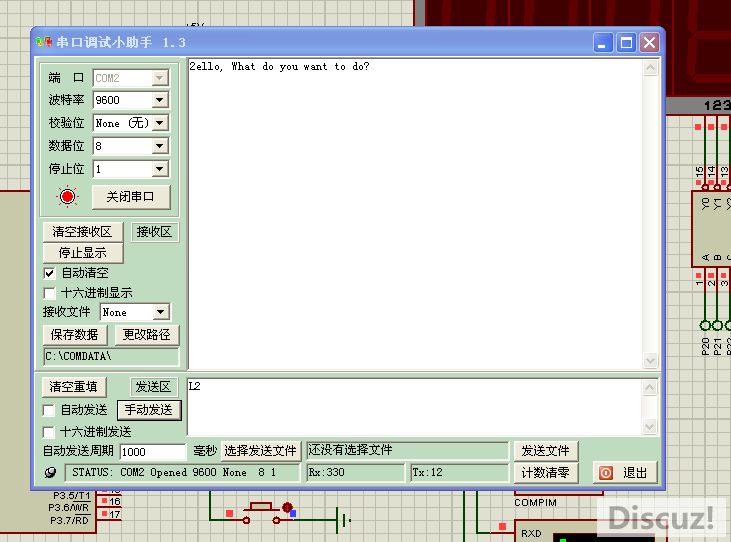
Task: Click the 清空接收区 button
Action: pyautogui.click(x=83, y=232)
